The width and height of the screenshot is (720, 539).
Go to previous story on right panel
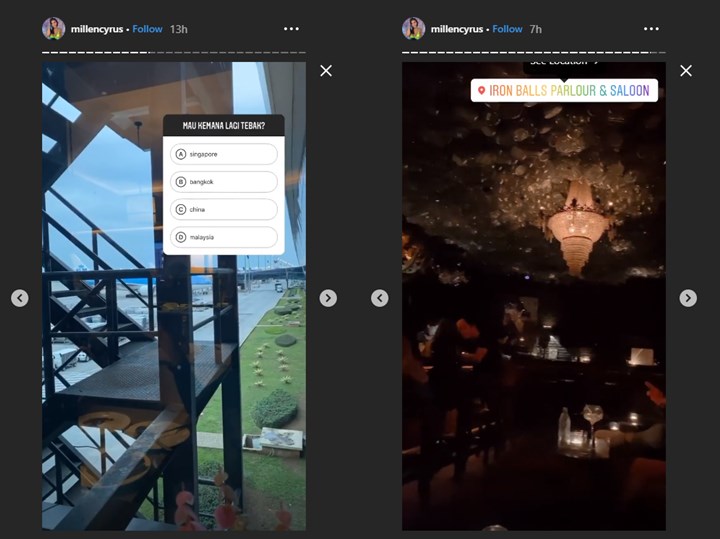click(x=379, y=298)
